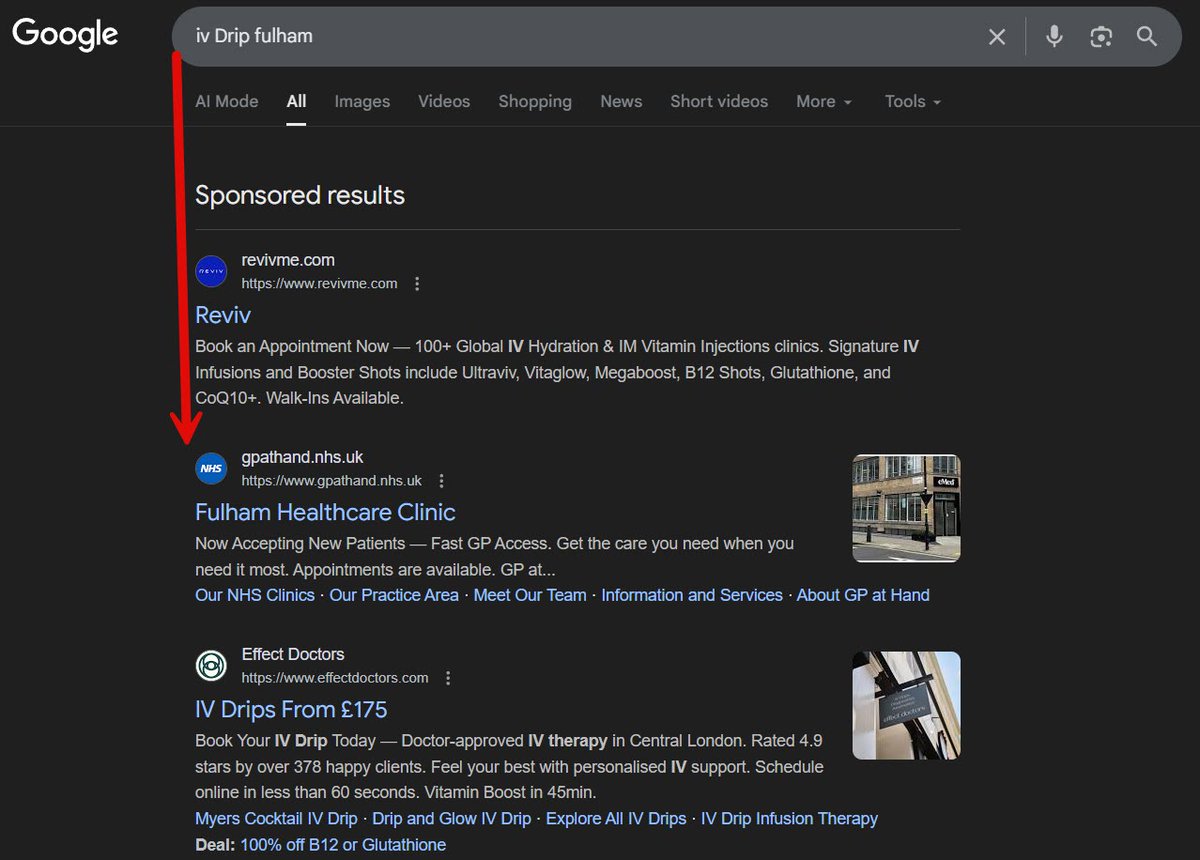Open the Reviv ad title link

click(x=223, y=315)
